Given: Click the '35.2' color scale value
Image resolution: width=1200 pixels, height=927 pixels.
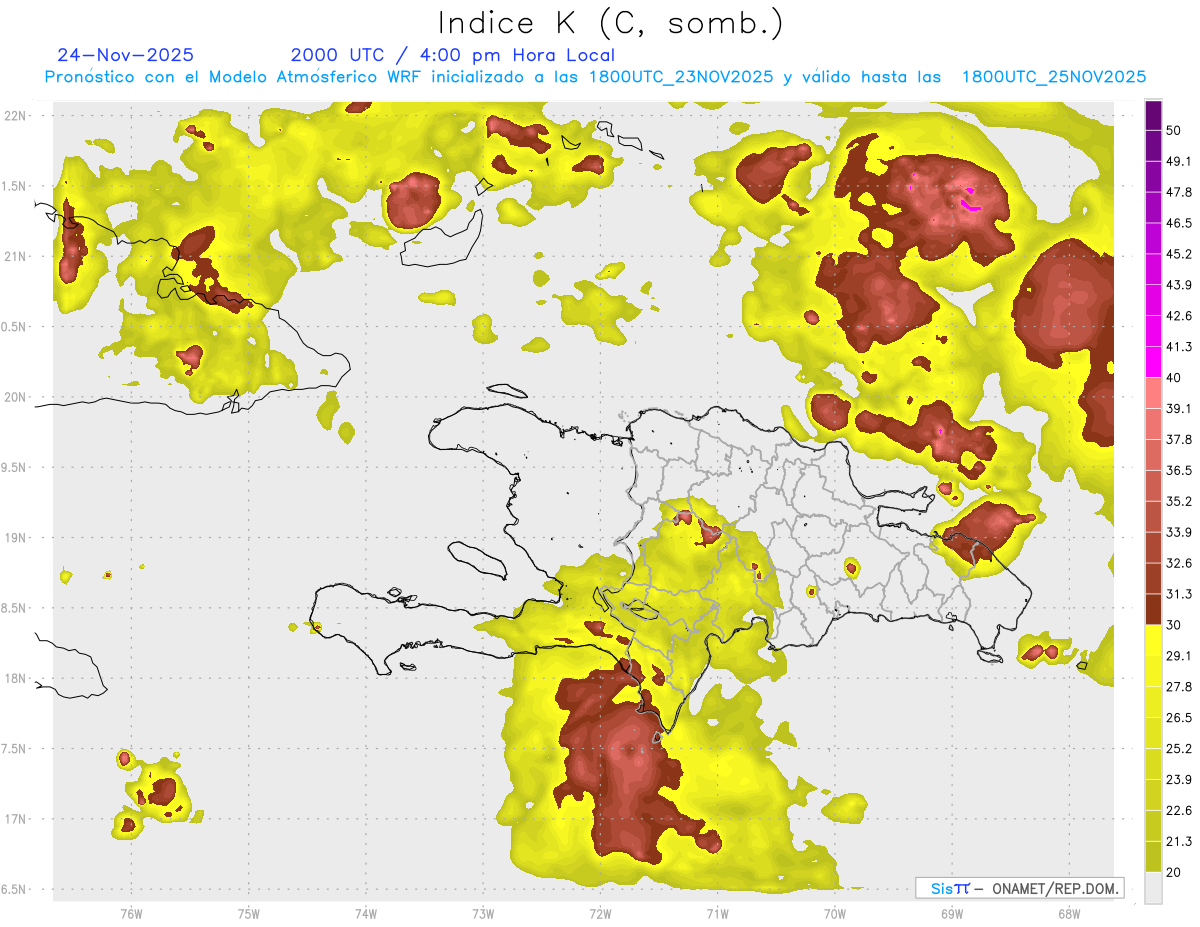Looking at the screenshot, I should 1179,501.
